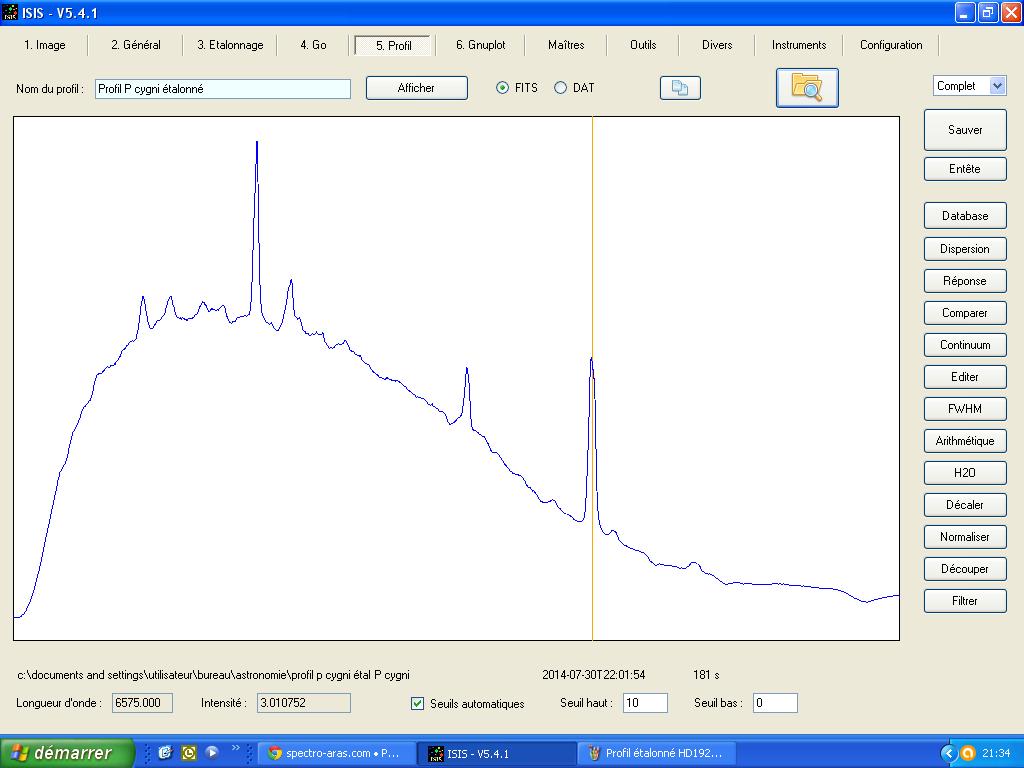Launch media player from quick launch bar

click(212, 752)
